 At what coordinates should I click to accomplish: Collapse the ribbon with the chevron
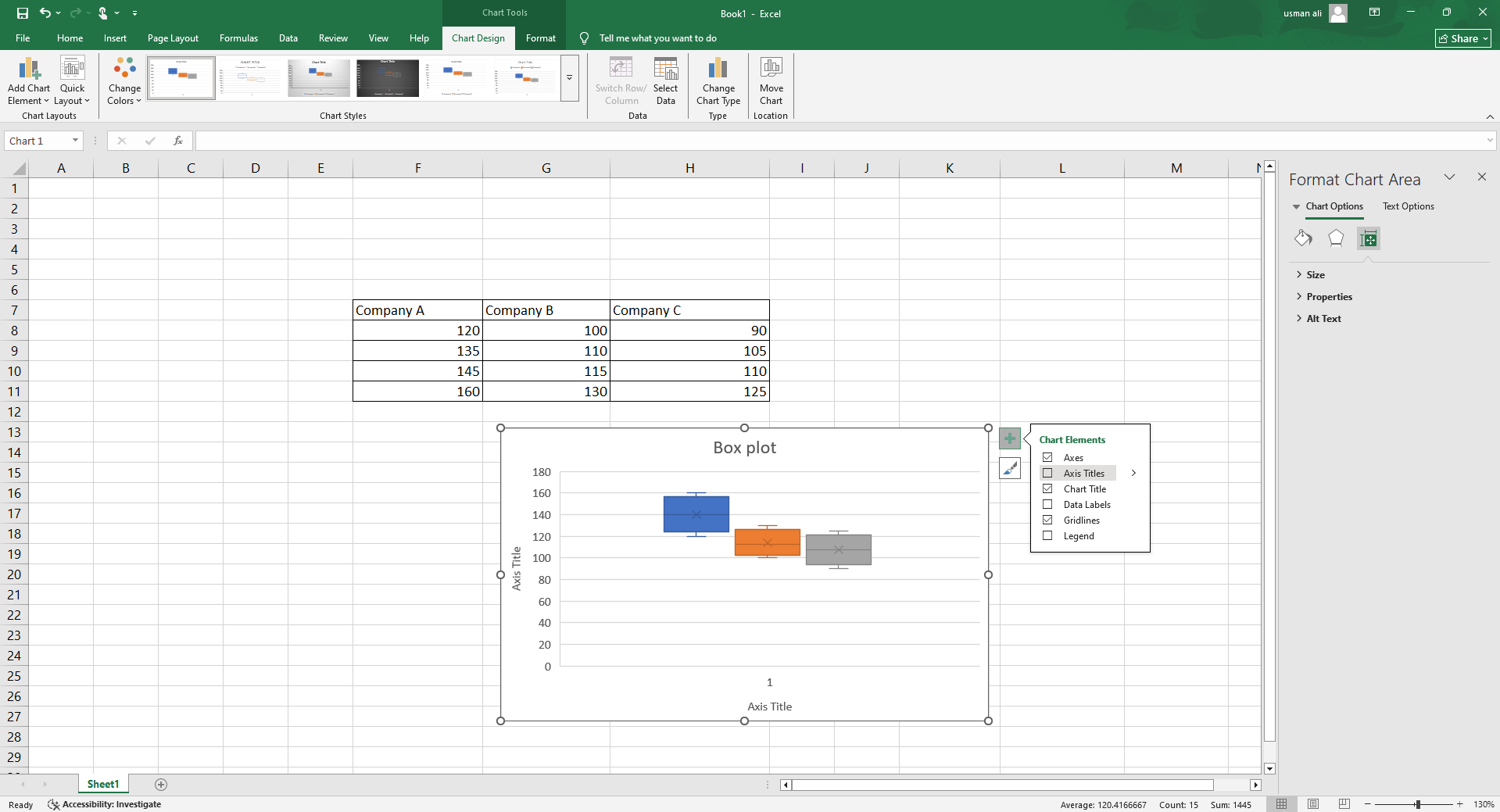point(1490,116)
